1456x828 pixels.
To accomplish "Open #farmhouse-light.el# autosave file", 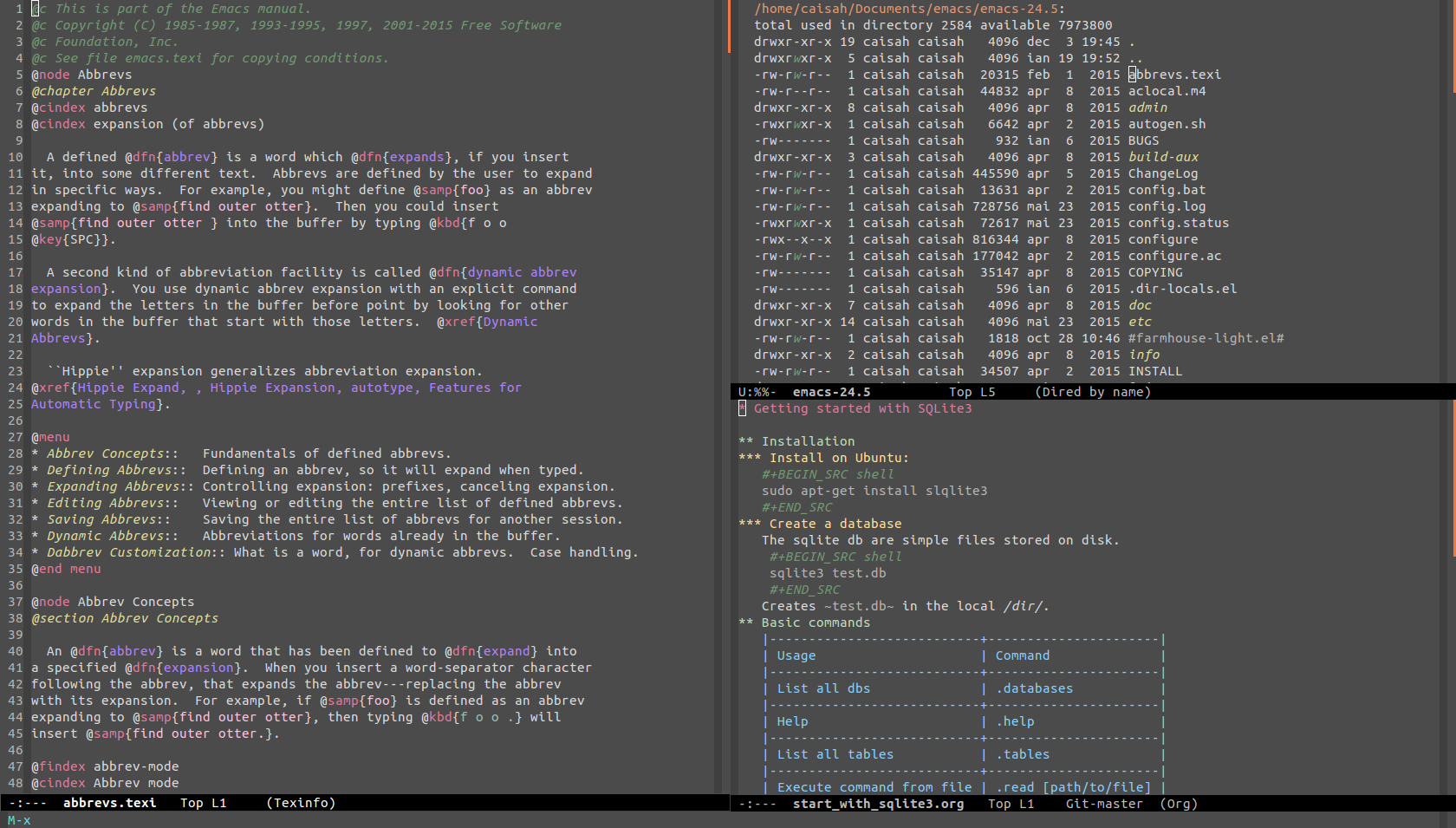I will pyautogui.click(x=1206, y=338).
